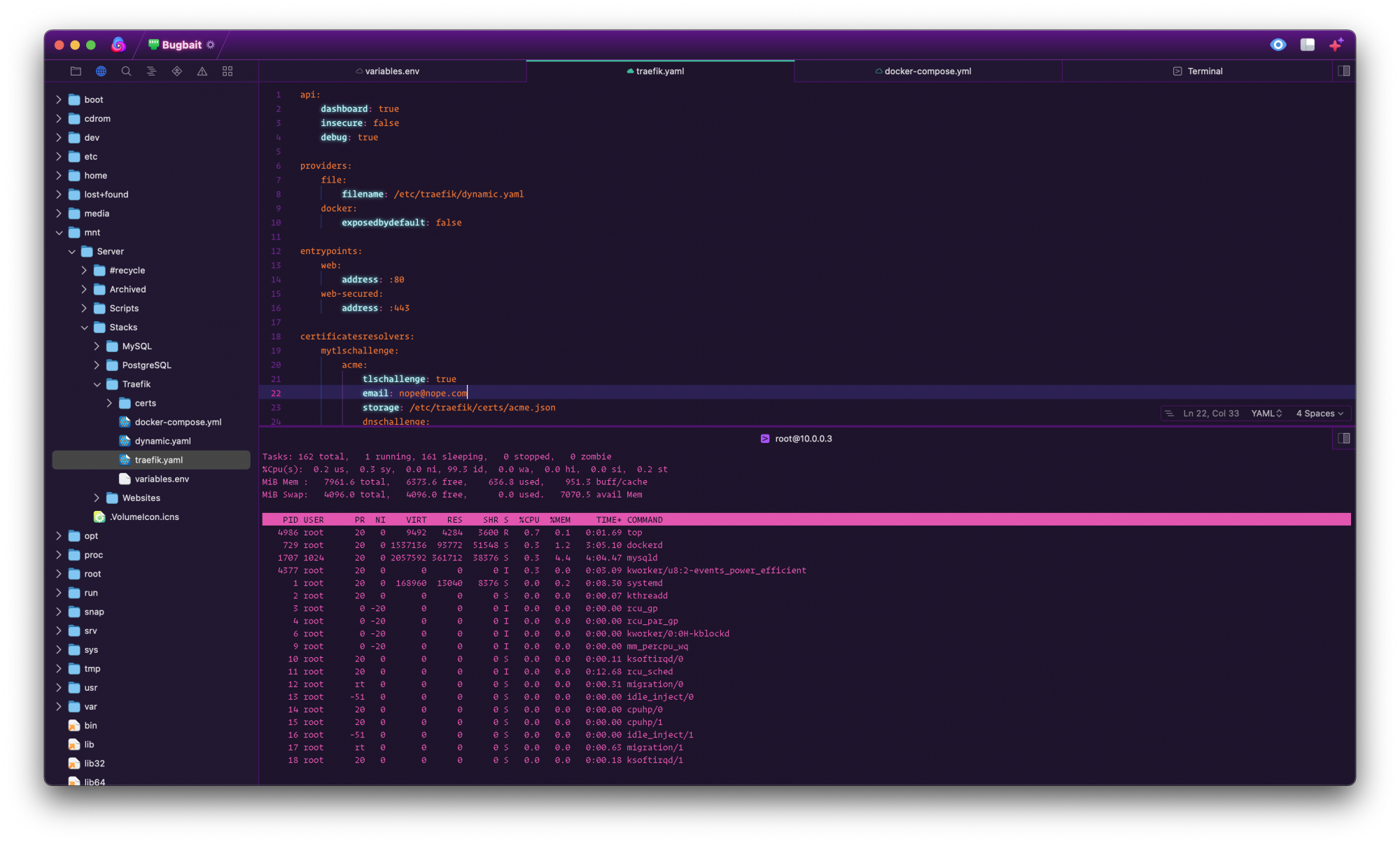Viewport: 1400px width, 844px height.
Task: Click the root@10.0.0.3 terminal title
Action: click(x=804, y=439)
